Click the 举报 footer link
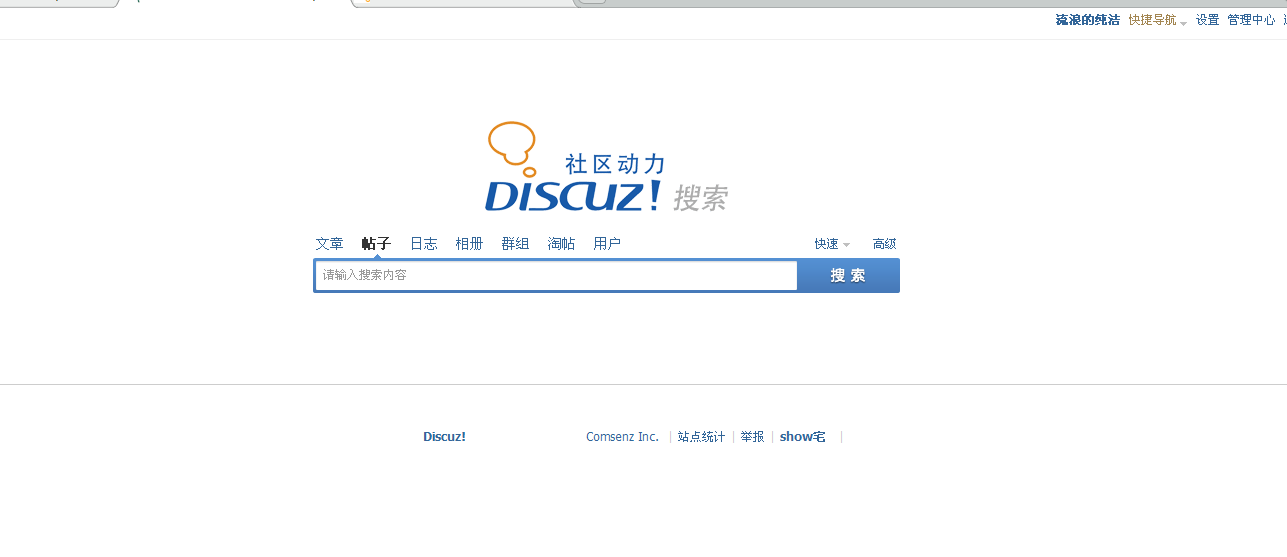The height and width of the screenshot is (557, 1287). [x=752, y=437]
